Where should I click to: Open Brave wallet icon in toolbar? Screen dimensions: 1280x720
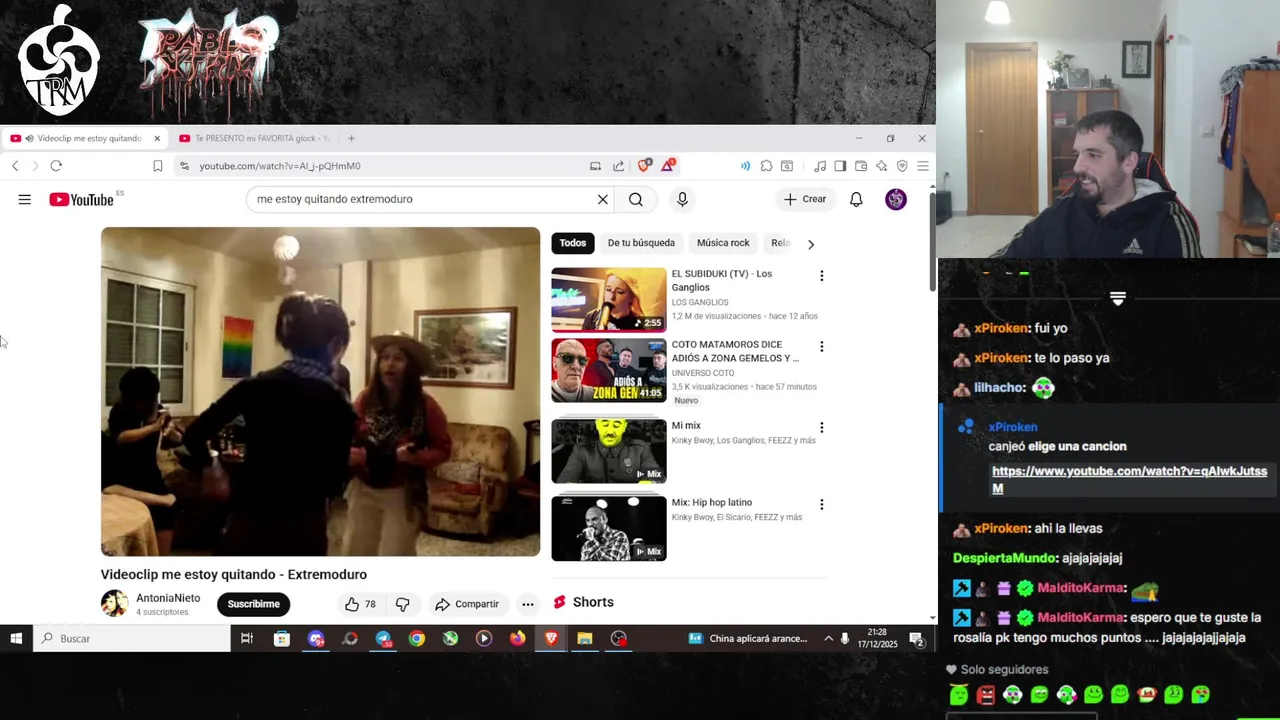pyautogui.click(x=860, y=166)
